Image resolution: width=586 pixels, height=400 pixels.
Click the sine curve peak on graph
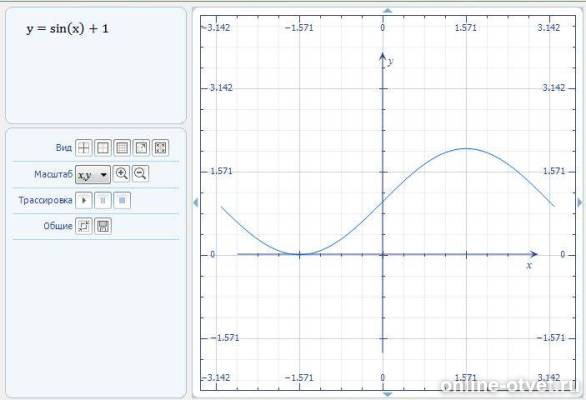pos(466,149)
